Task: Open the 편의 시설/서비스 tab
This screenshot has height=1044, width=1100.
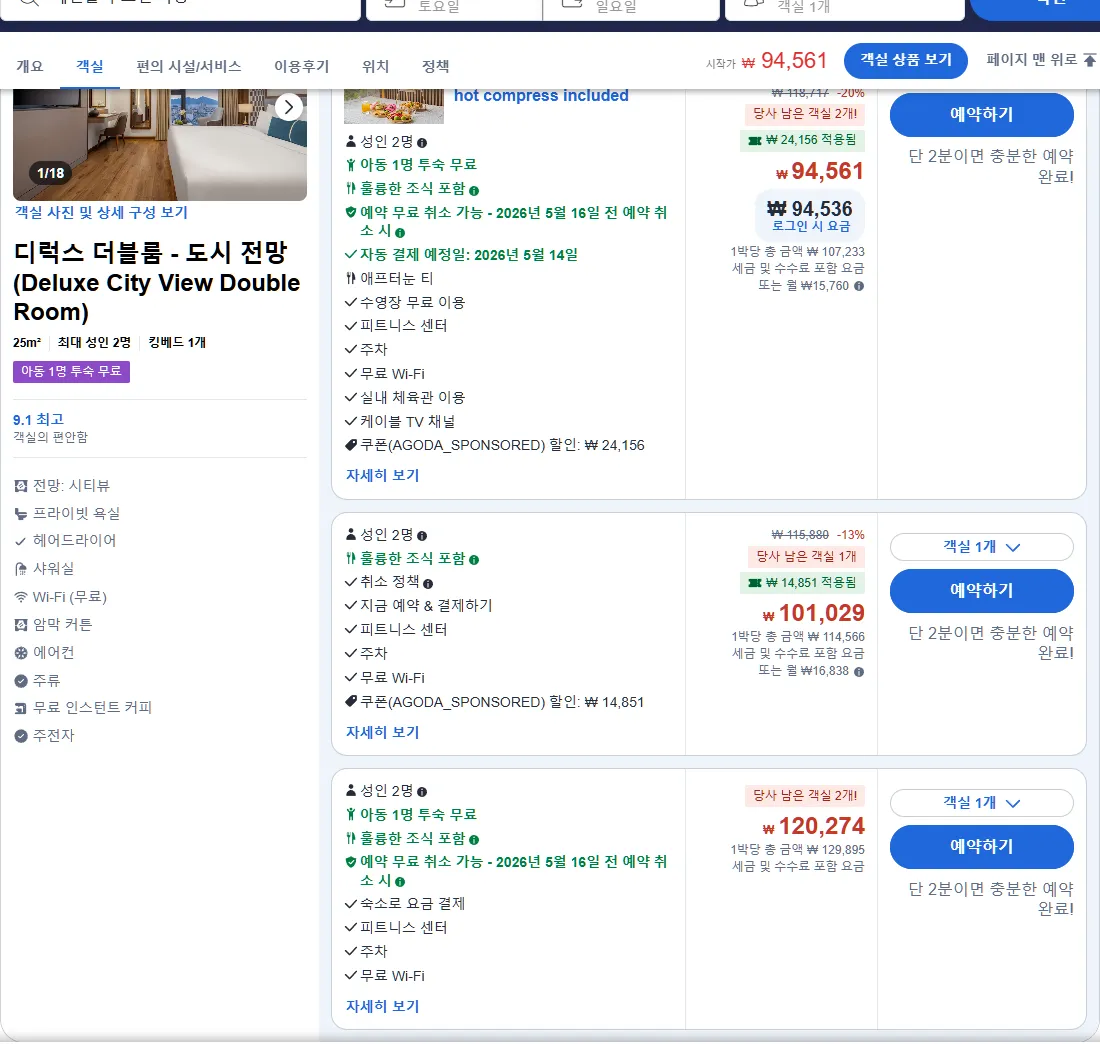Action: pyautogui.click(x=189, y=66)
